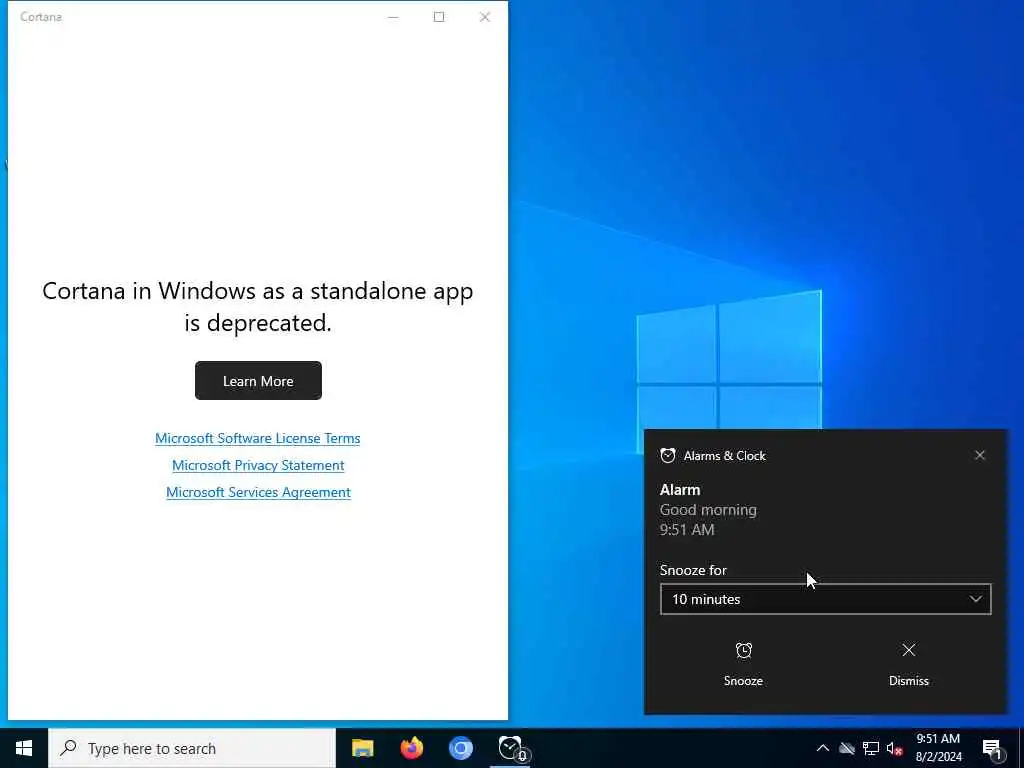1024x768 pixels.
Task: Click the 'Snooze for' label
Action: [693, 570]
